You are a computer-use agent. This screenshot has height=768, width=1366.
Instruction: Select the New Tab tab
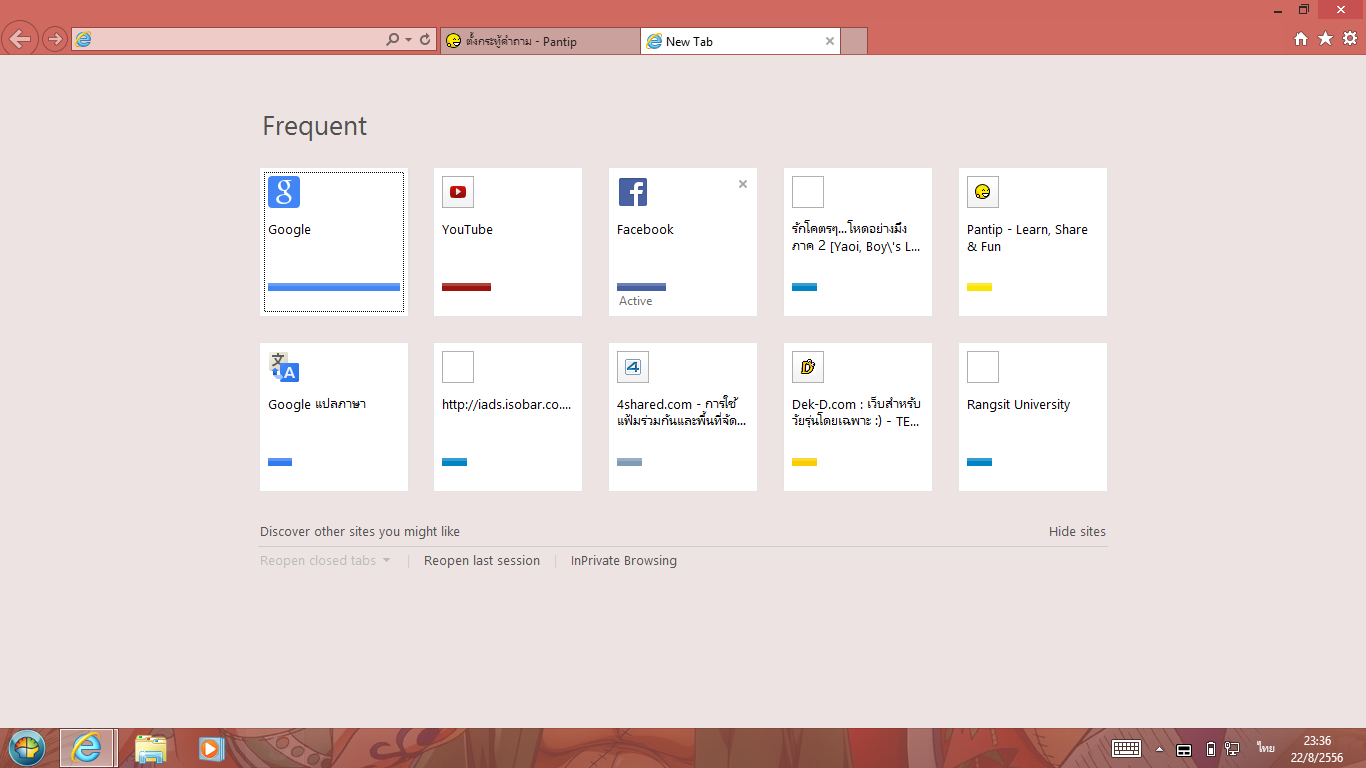coord(740,41)
